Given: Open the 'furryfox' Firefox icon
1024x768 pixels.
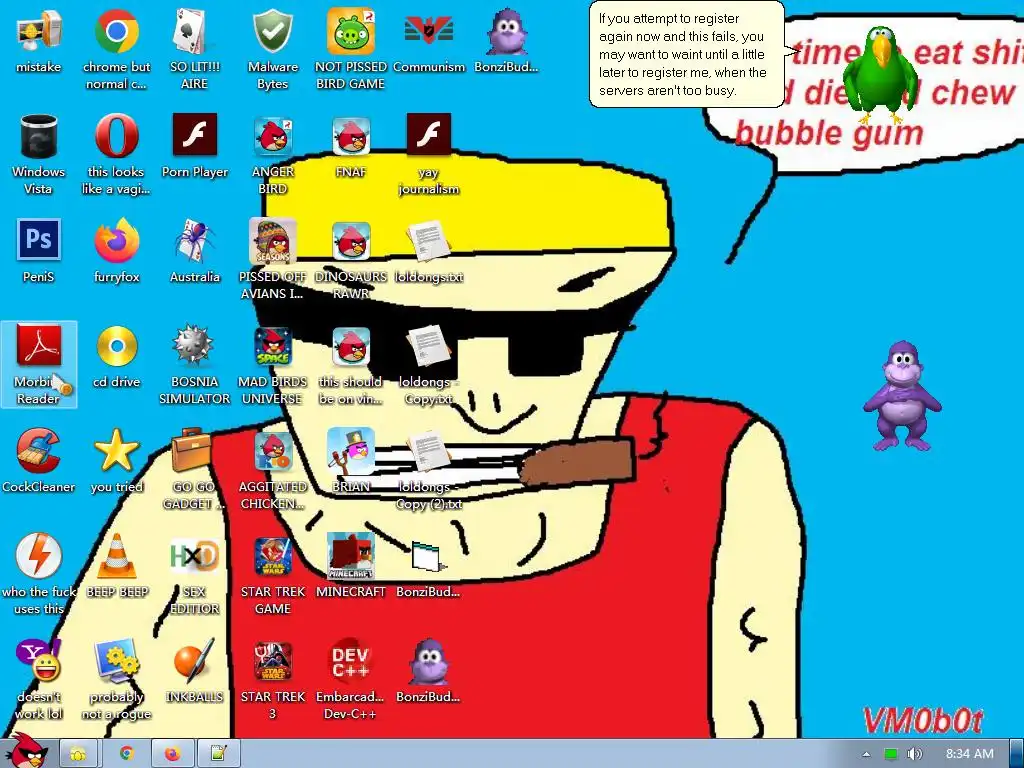Looking at the screenshot, I should (116, 251).
